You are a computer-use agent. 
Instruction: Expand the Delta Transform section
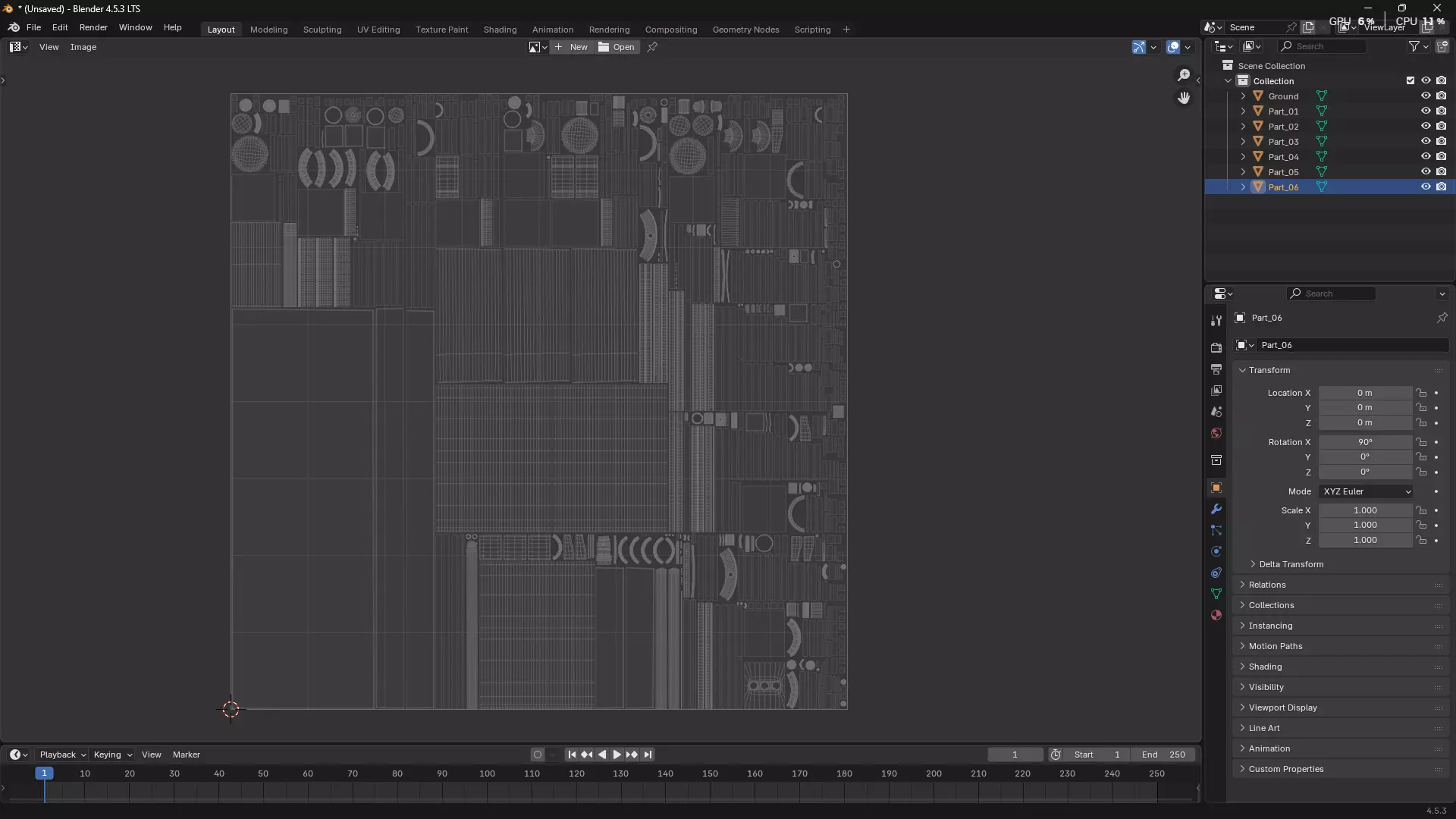[x=1291, y=564]
